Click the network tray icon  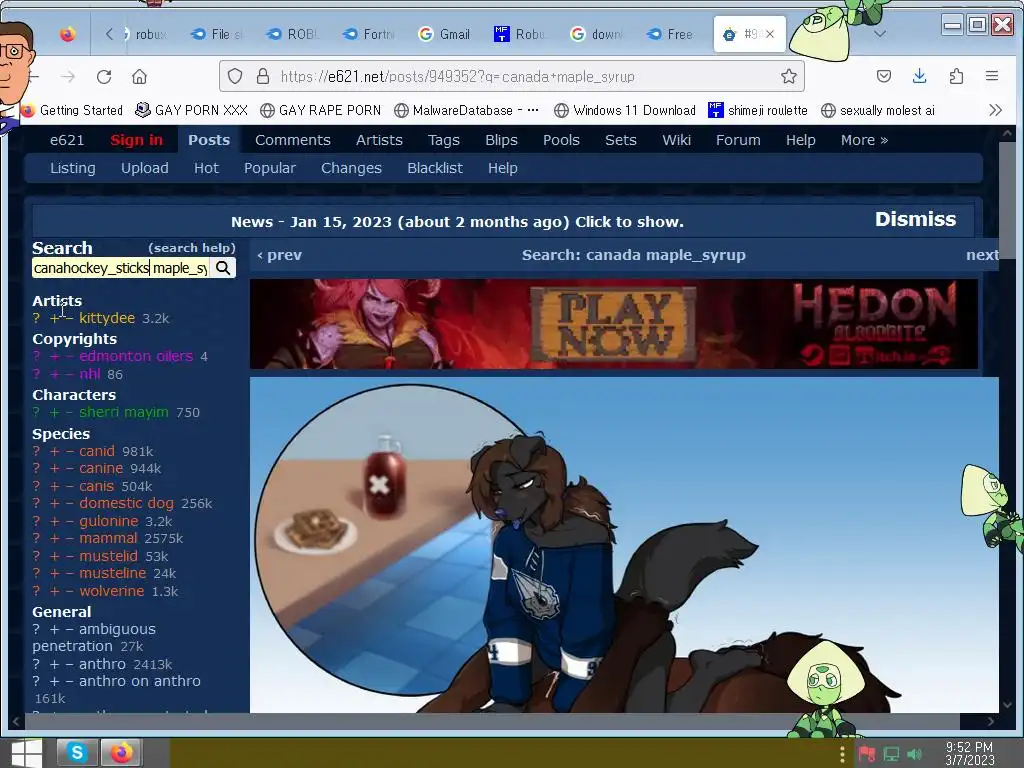point(891,755)
